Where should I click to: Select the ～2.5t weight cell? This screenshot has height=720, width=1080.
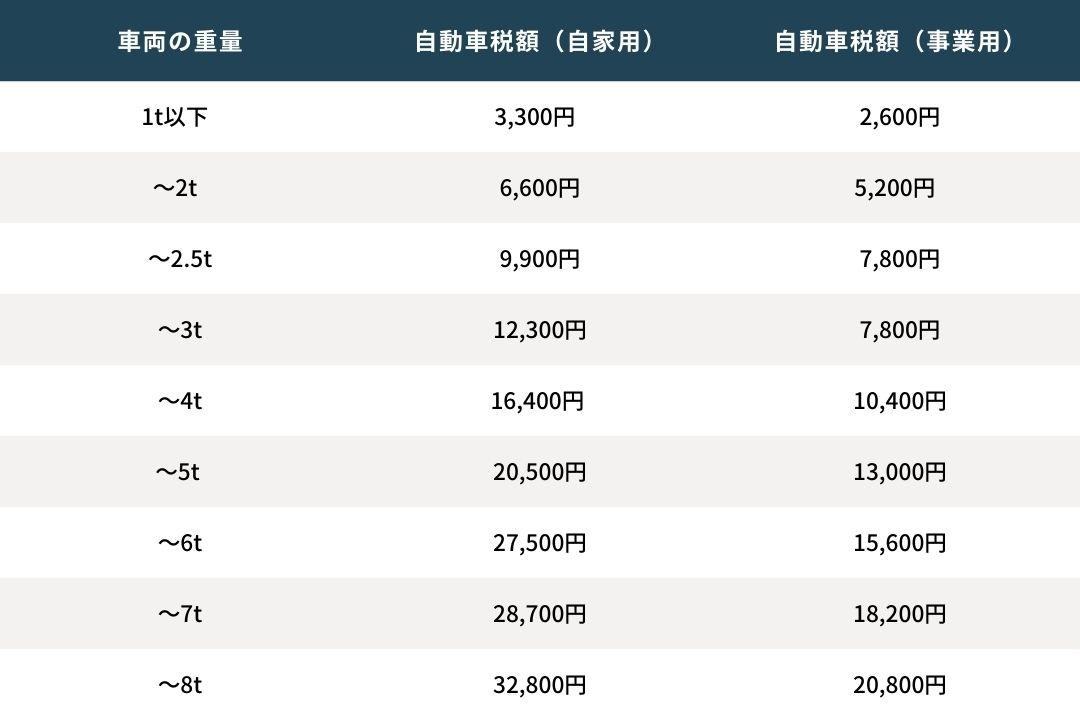click(180, 258)
